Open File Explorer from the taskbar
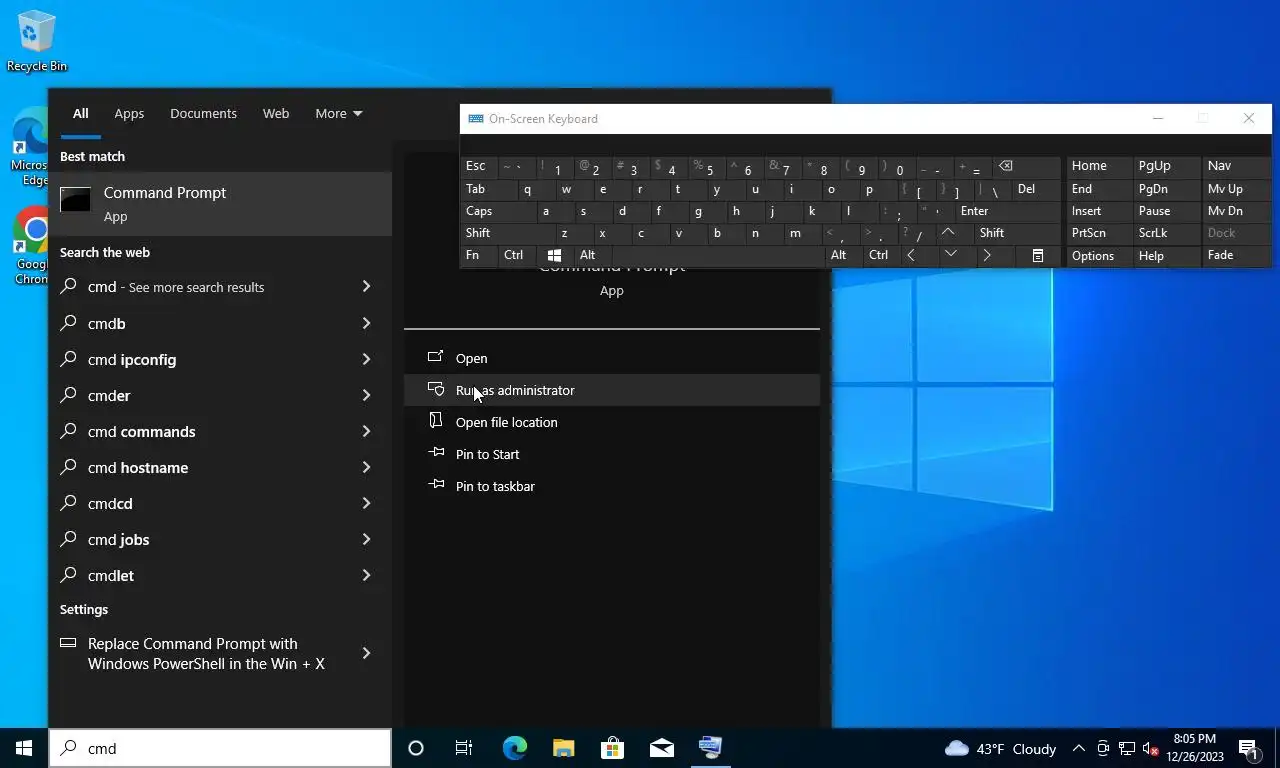The image size is (1280, 768). [563, 748]
